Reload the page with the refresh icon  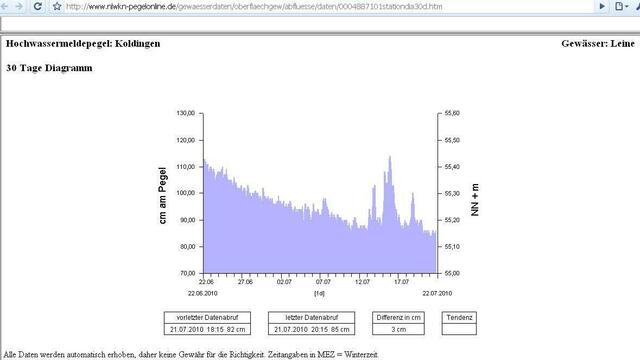point(38,6)
